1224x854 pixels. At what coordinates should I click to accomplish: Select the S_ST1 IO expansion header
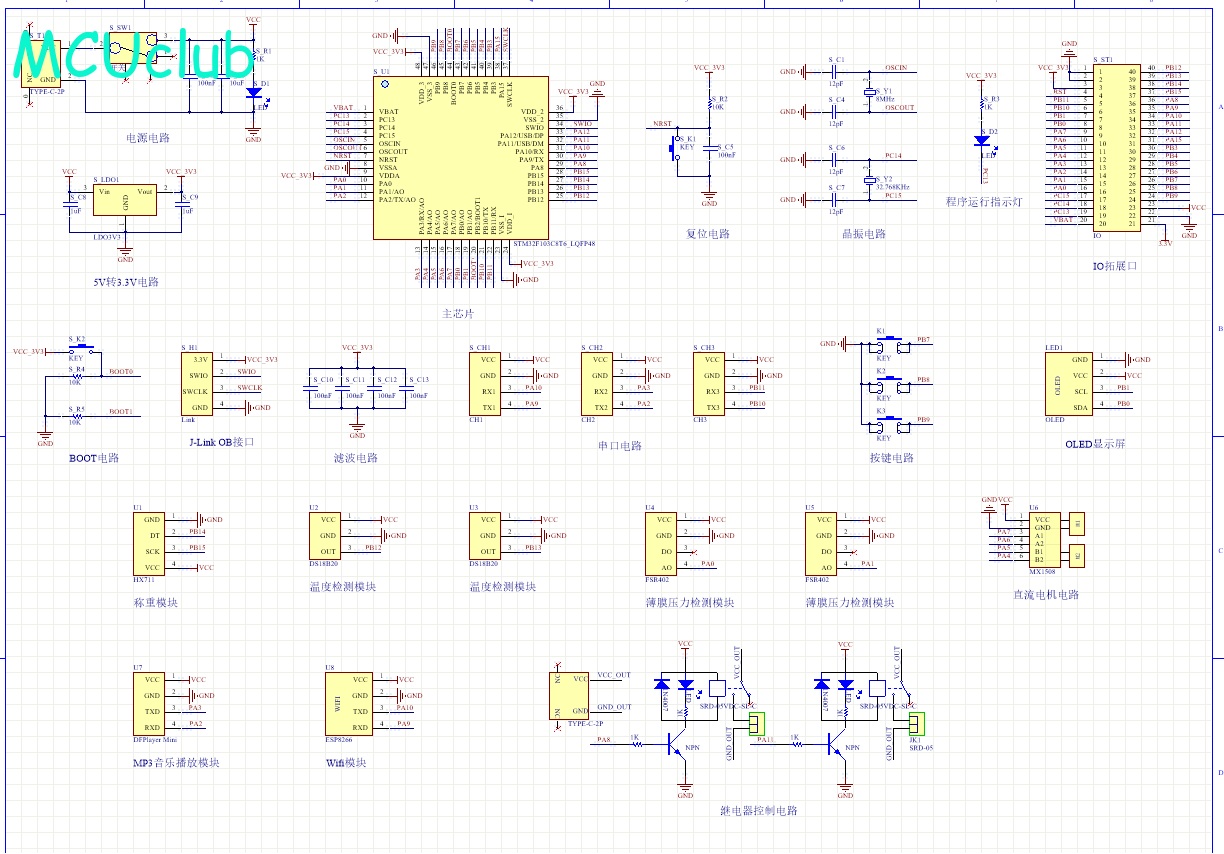pyautogui.click(x=1116, y=146)
